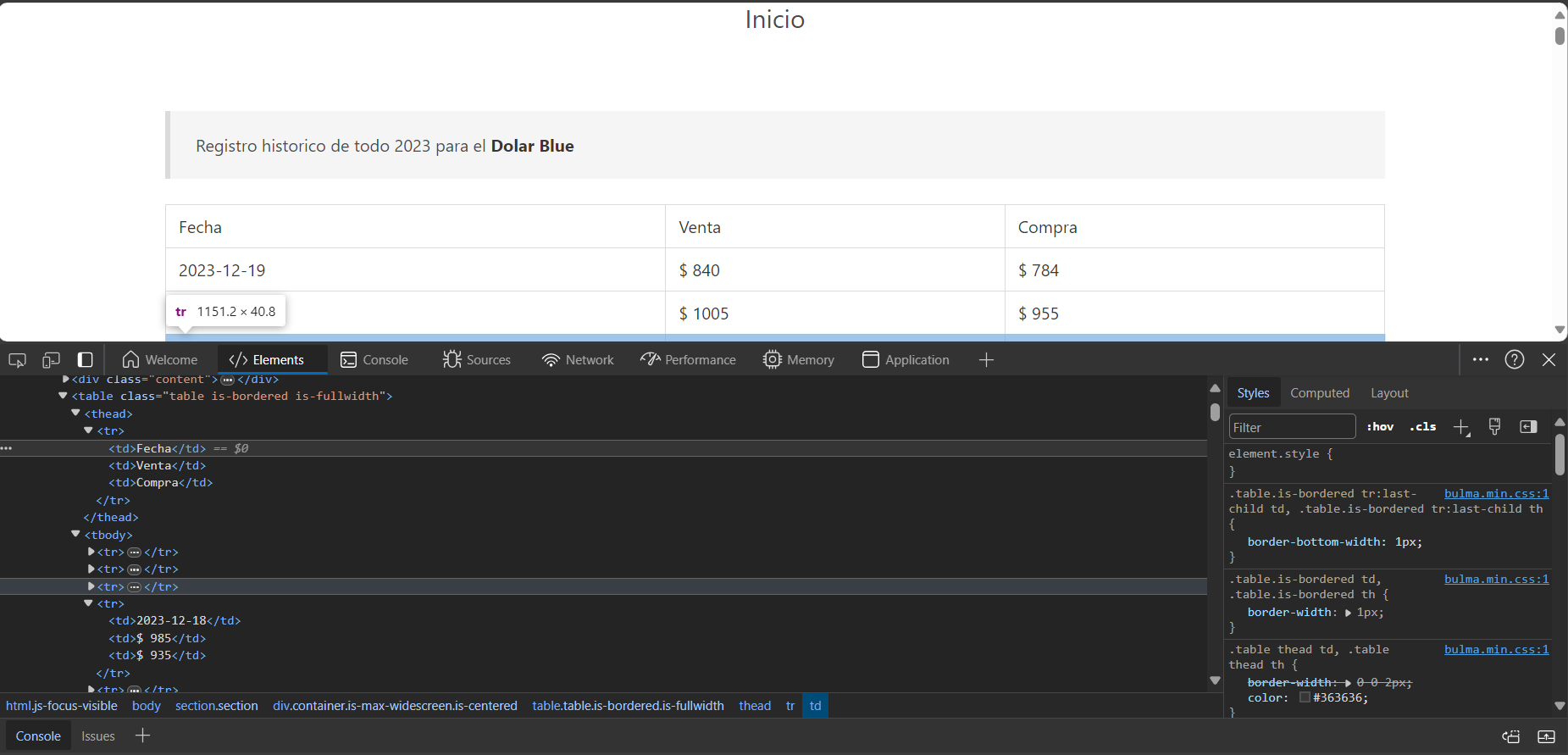Image resolution: width=1568 pixels, height=755 pixels.
Task: Collapse the table element node
Action: click(x=63, y=396)
